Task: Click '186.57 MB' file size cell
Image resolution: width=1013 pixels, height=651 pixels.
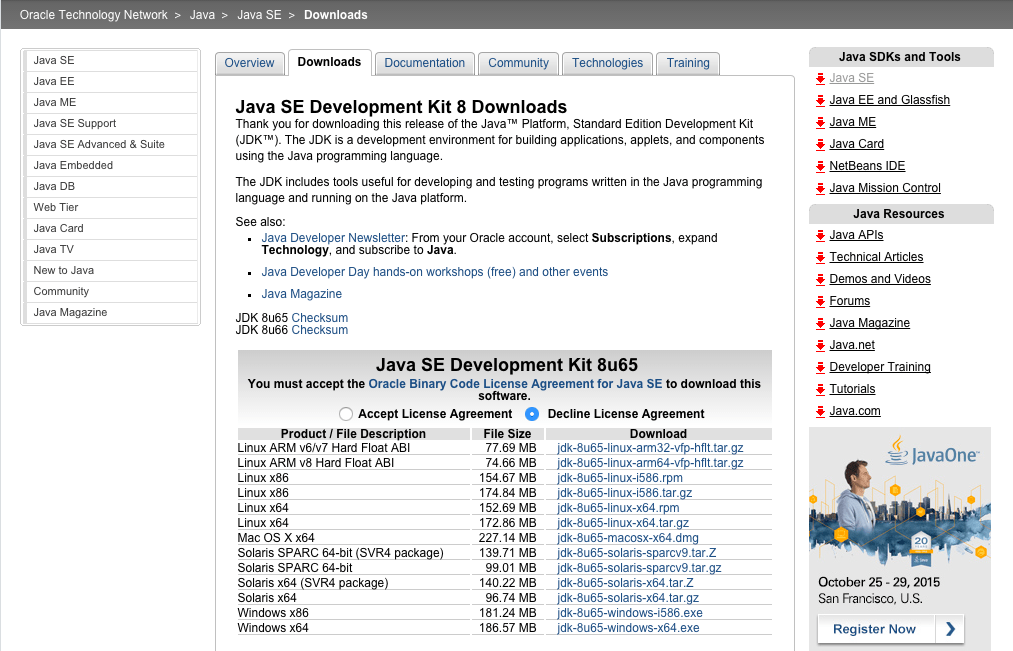Action: click(508, 628)
